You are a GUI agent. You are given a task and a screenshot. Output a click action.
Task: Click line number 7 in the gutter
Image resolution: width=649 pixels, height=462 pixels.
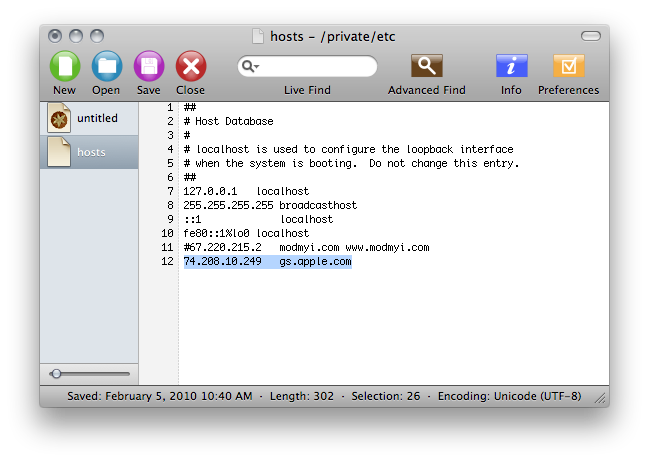(170, 191)
